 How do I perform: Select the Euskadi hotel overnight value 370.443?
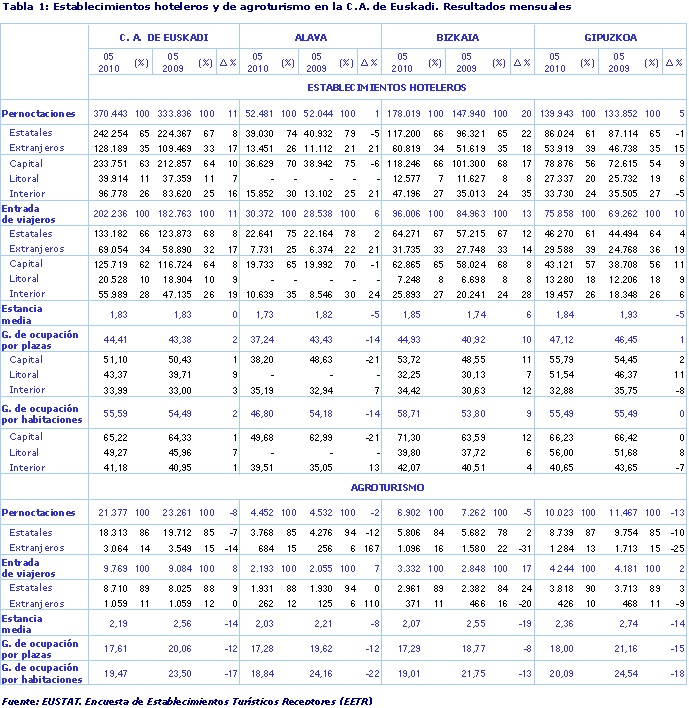pyautogui.click(x=110, y=113)
